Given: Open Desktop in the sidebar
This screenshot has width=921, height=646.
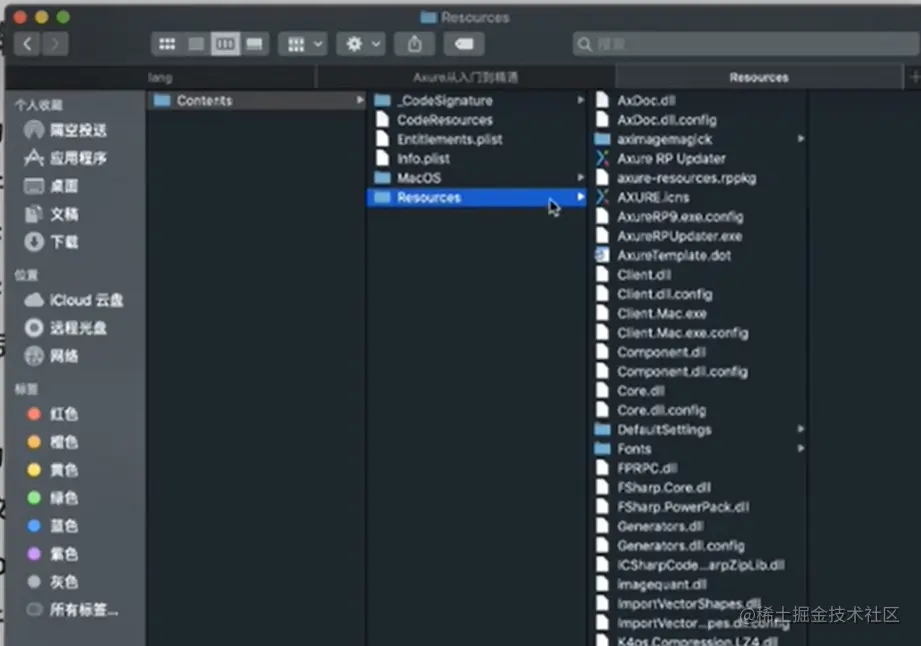Looking at the screenshot, I should [51, 186].
